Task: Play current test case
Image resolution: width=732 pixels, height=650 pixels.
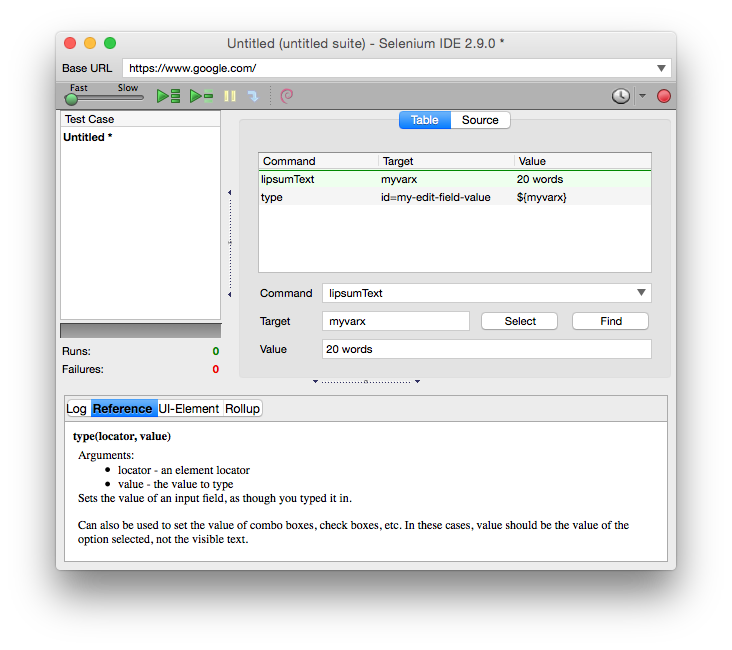Action: pyautogui.click(x=201, y=96)
